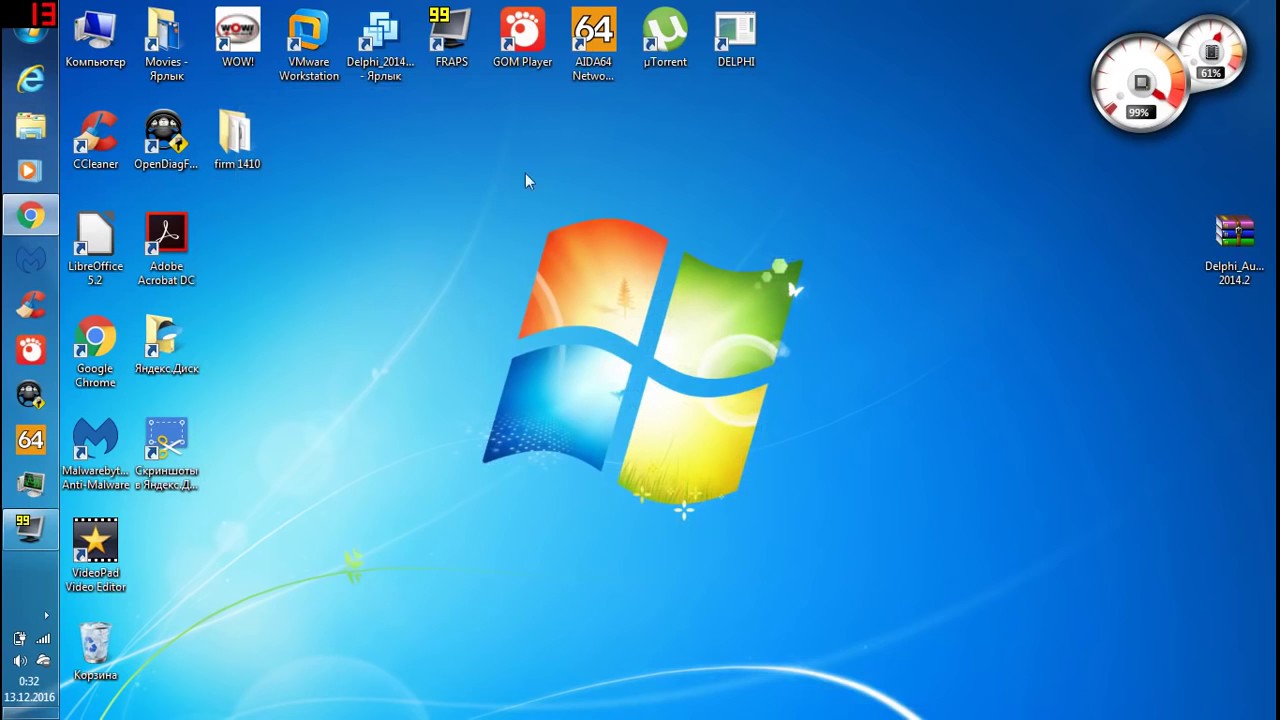Select the FRAPS desktop shortcut

tap(452, 40)
